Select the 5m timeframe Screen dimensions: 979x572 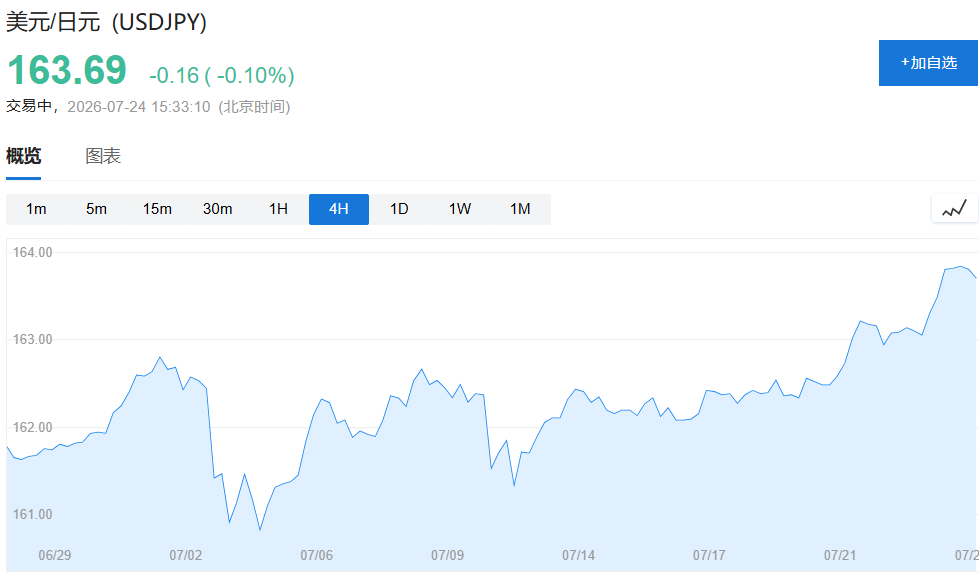[97, 209]
